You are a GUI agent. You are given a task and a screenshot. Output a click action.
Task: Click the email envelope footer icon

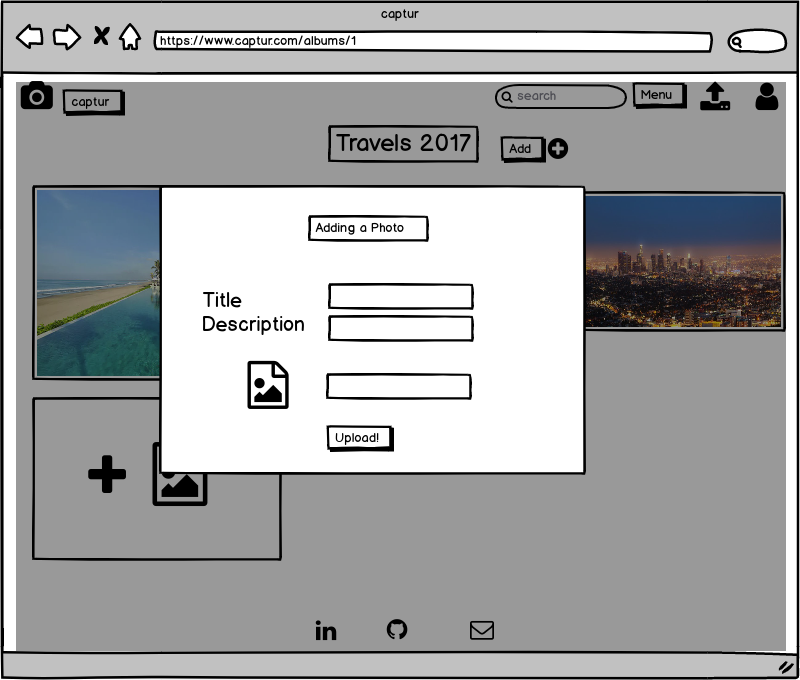point(482,630)
